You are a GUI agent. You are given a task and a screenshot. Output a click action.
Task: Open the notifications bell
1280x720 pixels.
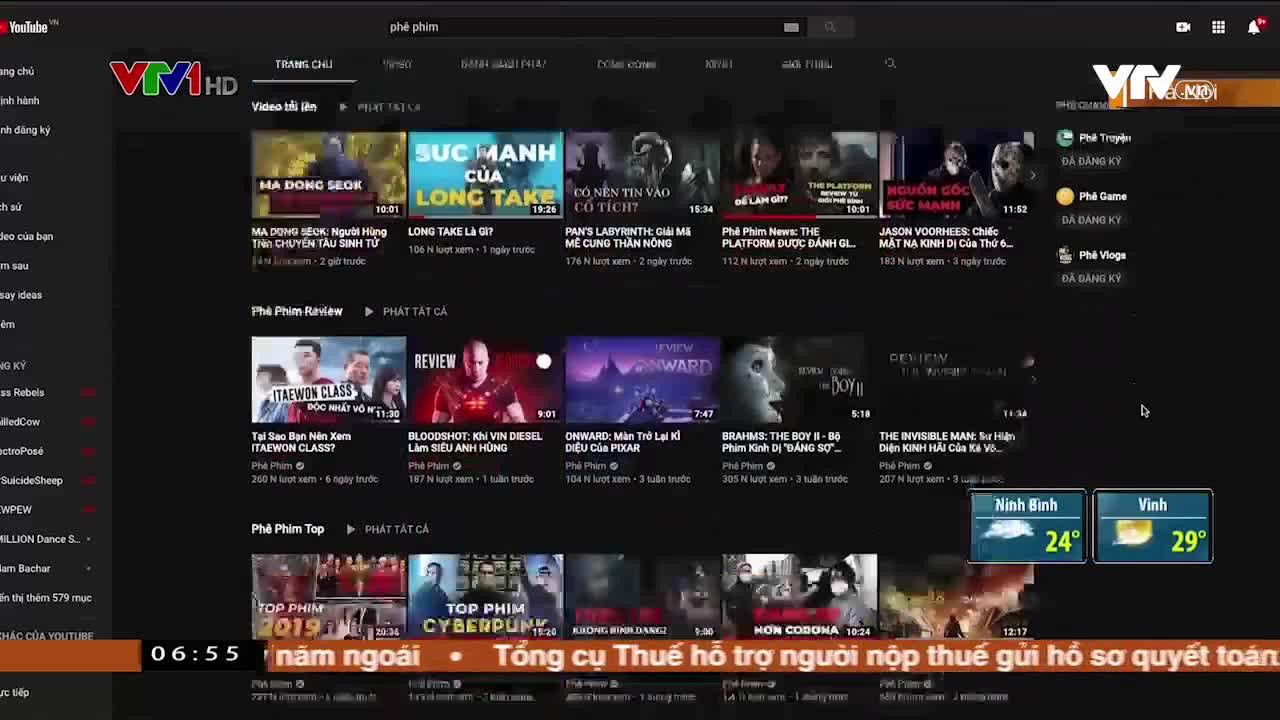click(x=1253, y=27)
